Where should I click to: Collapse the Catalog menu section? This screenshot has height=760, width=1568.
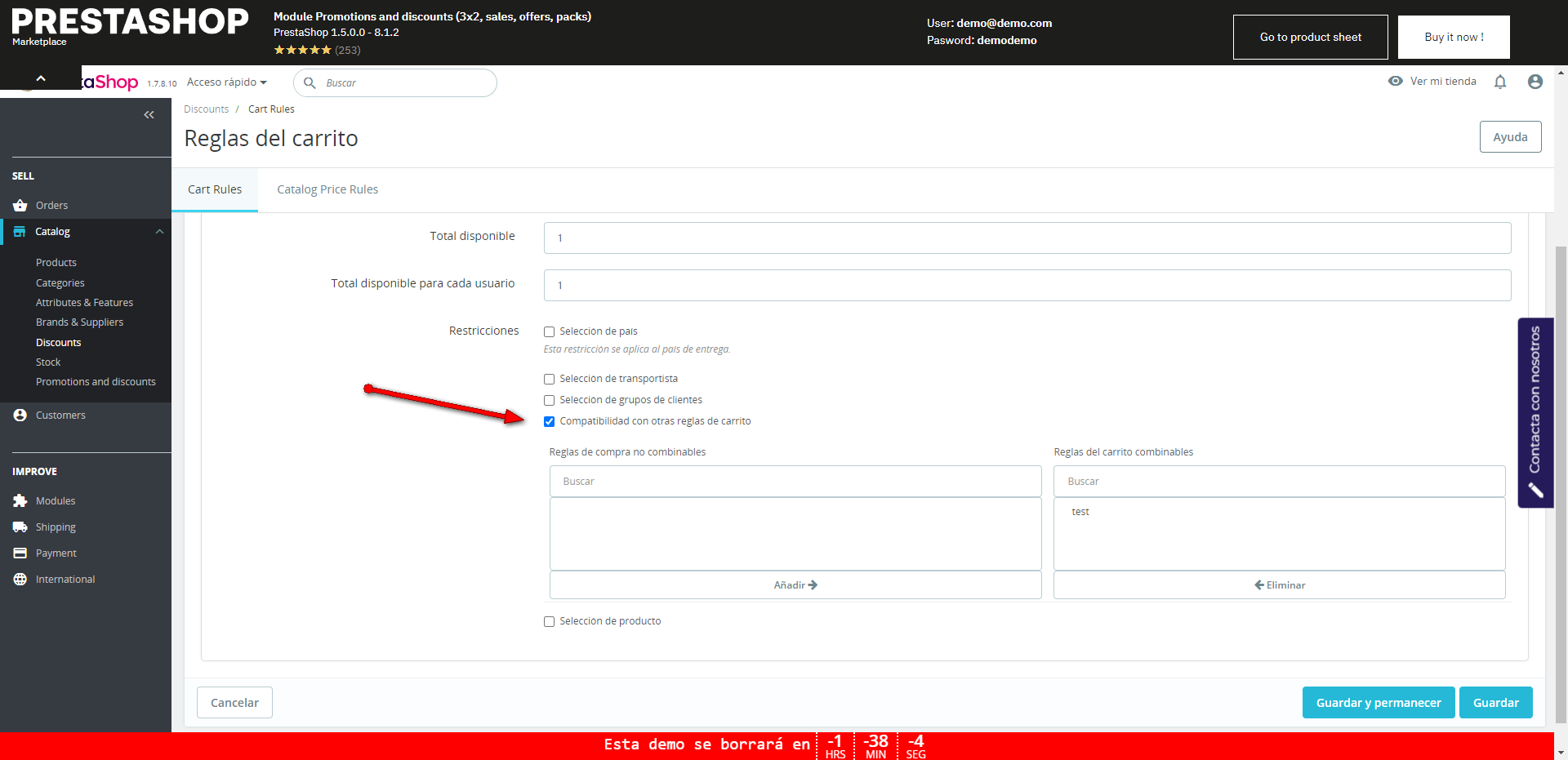click(159, 232)
